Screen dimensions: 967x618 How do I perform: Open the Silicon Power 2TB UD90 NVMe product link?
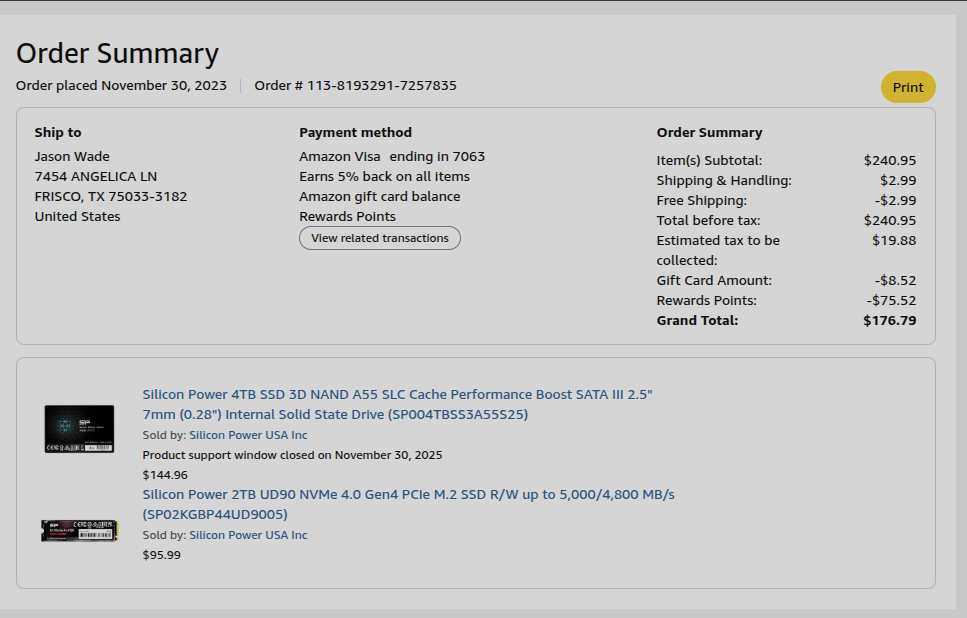(x=408, y=504)
